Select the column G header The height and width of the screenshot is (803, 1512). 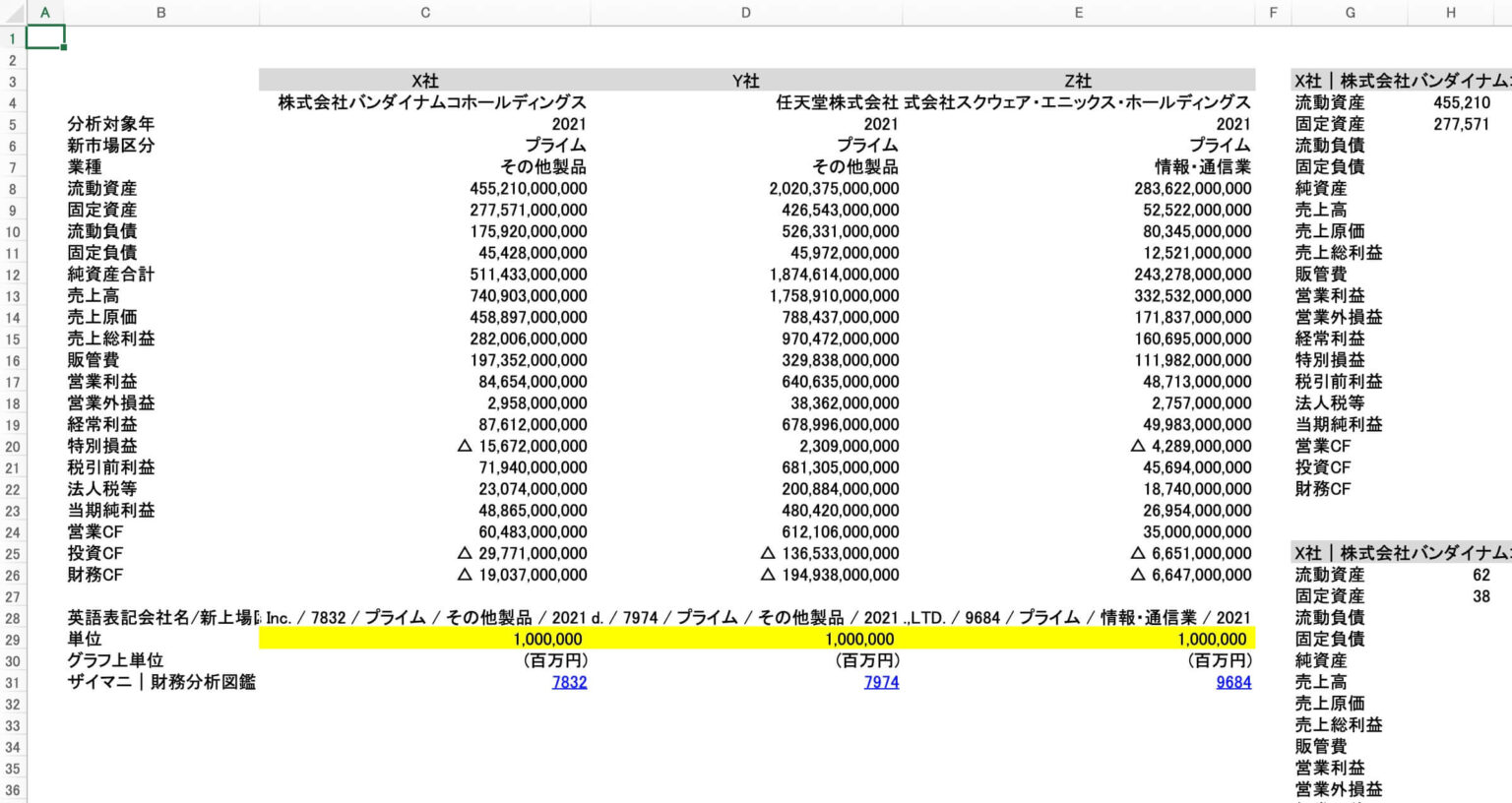[x=1350, y=13]
